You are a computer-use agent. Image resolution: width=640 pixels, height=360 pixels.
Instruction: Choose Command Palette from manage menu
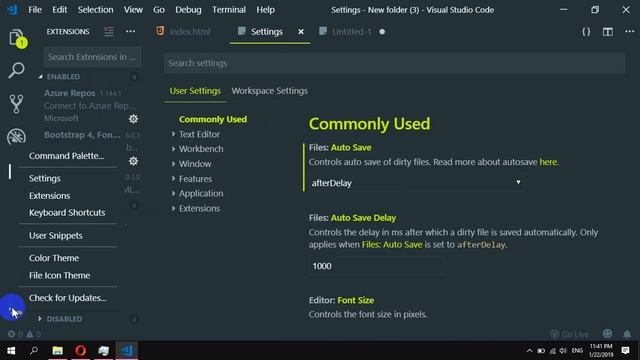pos(67,156)
